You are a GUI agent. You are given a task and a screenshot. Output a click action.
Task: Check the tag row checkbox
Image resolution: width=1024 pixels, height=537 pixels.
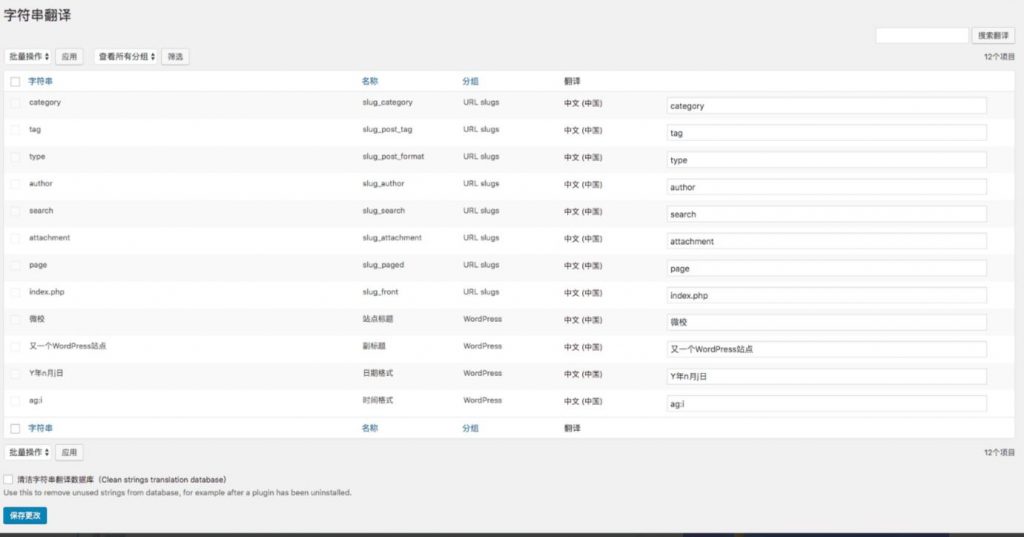coord(15,130)
